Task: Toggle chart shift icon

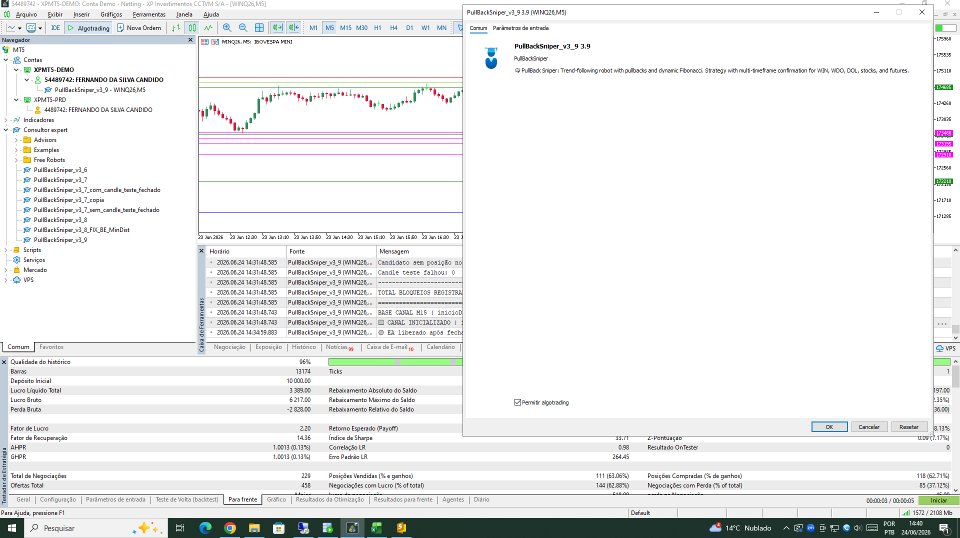Action: click(293, 28)
